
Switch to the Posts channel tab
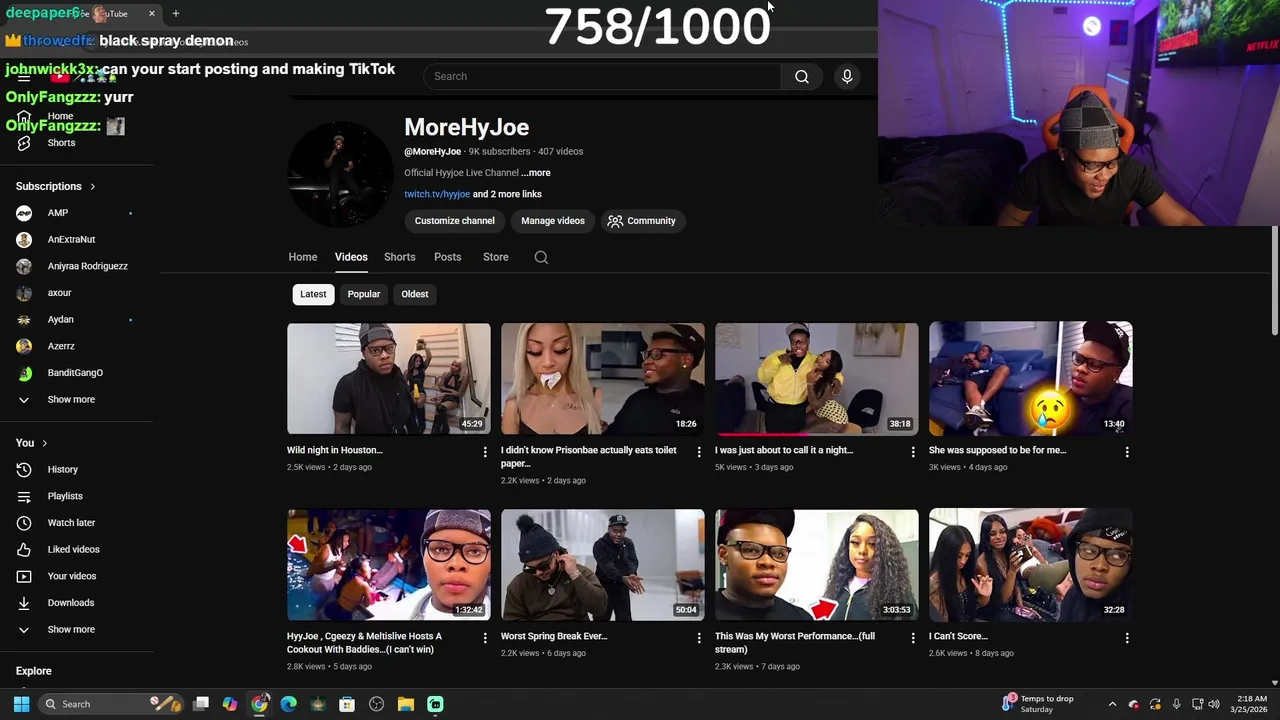tap(448, 257)
